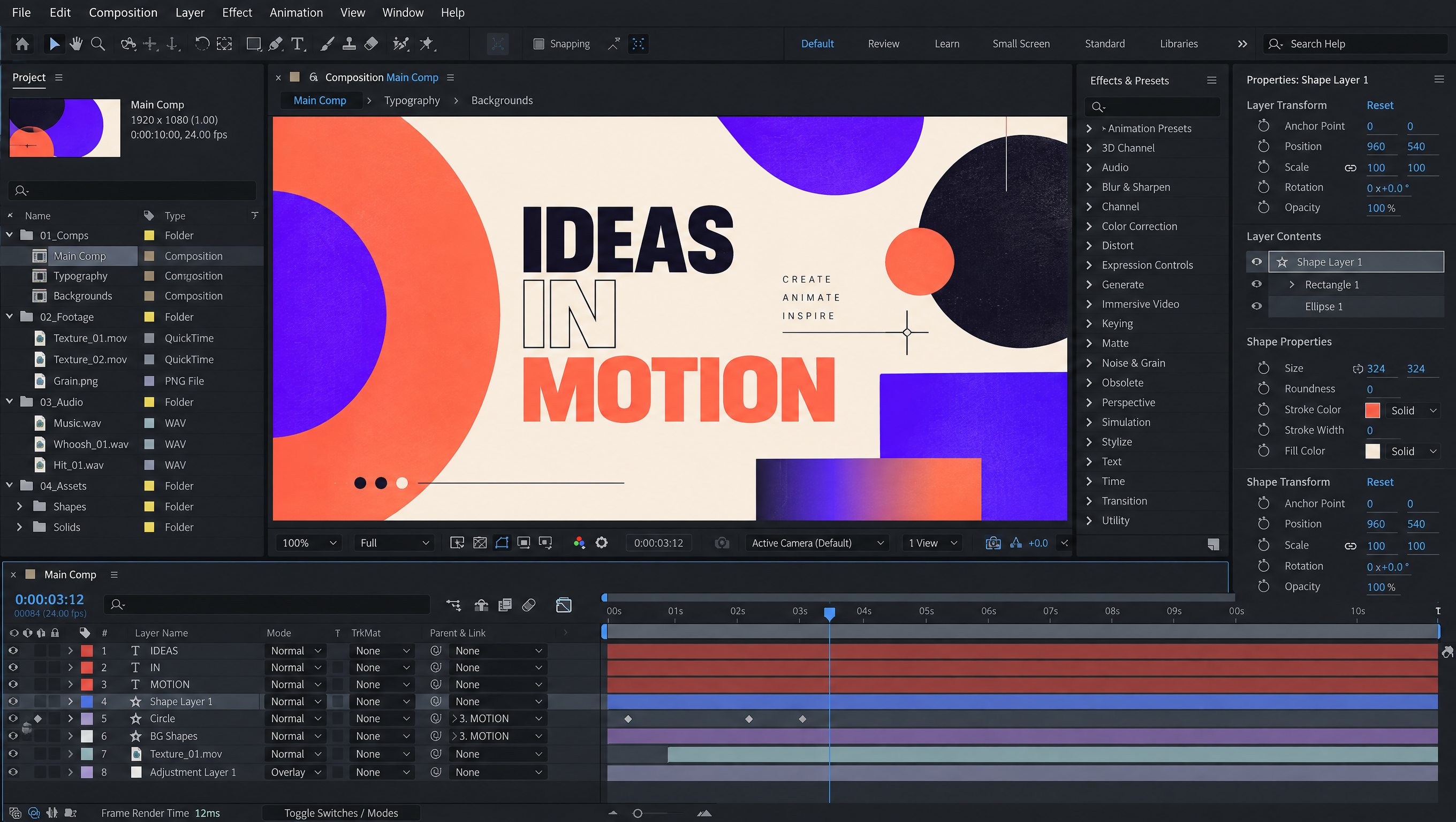The width and height of the screenshot is (1456, 822).
Task: Click the timeline zoom slider handle
Action: coord(638,813)
